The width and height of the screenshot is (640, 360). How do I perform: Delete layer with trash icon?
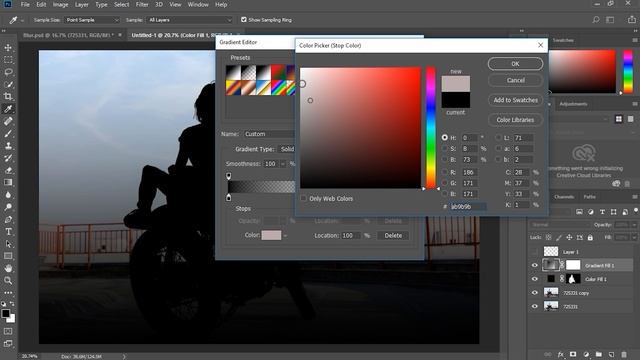[624, 354]
